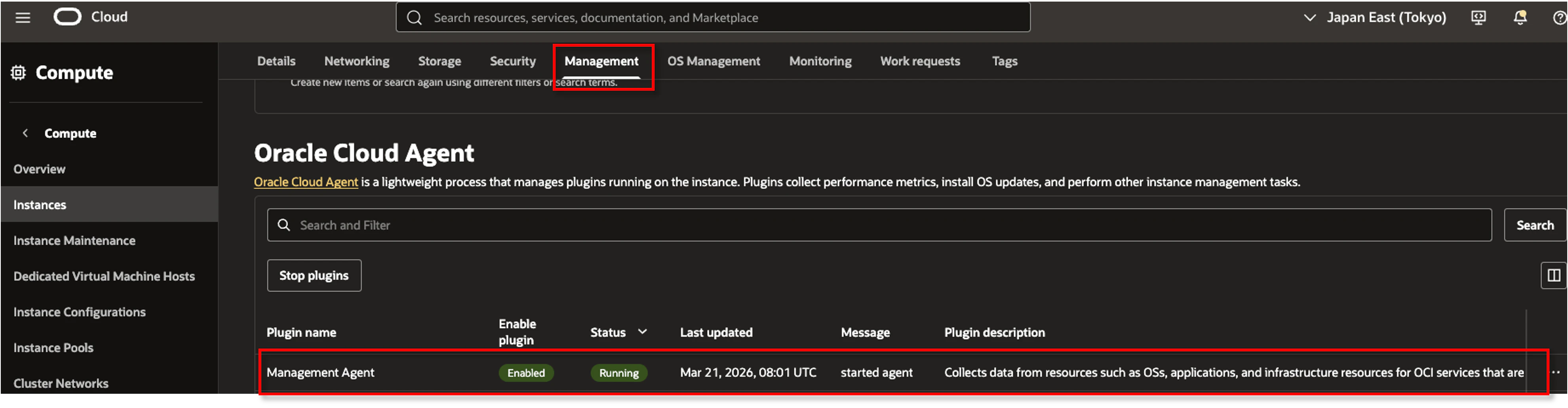Screen dimensions: 1568x408
Task: Click the Message column header
Action: tap(865, 332)
